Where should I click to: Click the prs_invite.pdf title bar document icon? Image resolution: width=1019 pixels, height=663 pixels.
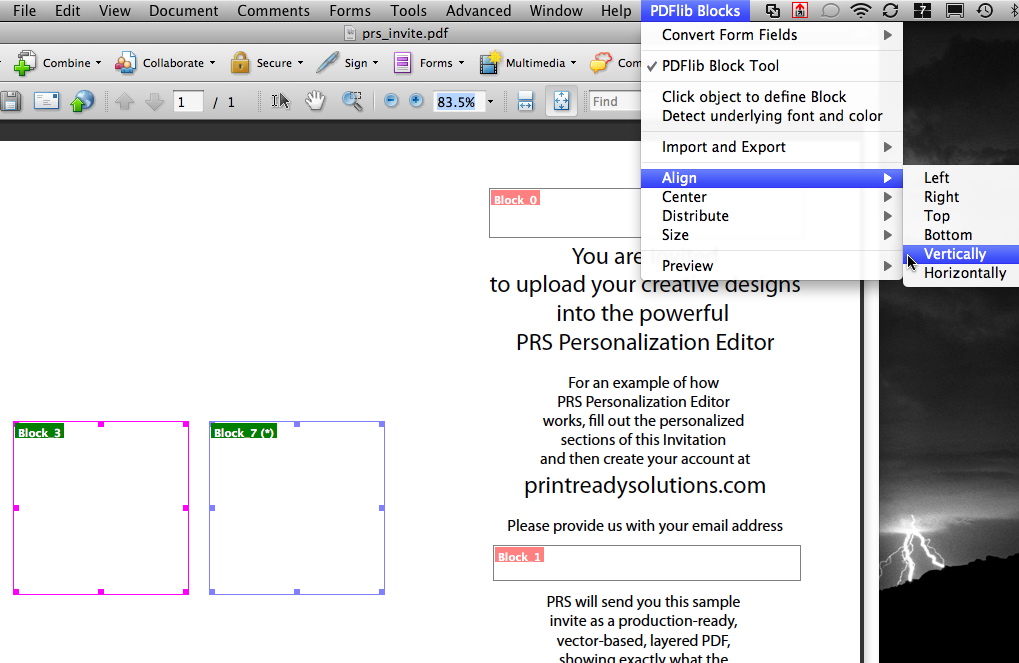click(350, 33)
